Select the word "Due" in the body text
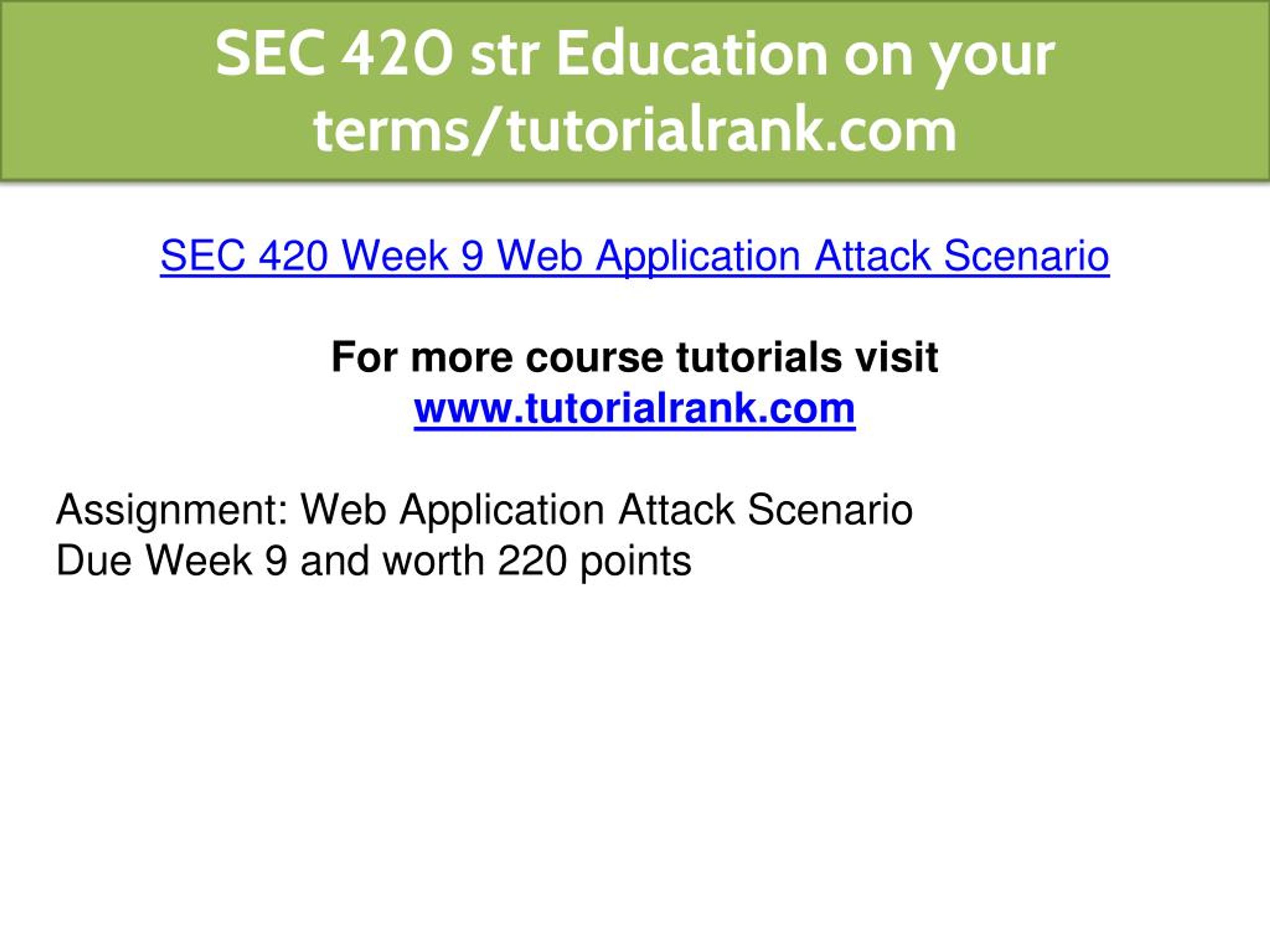This screenshot has height=952, width=1270. [x=94, y=561]
